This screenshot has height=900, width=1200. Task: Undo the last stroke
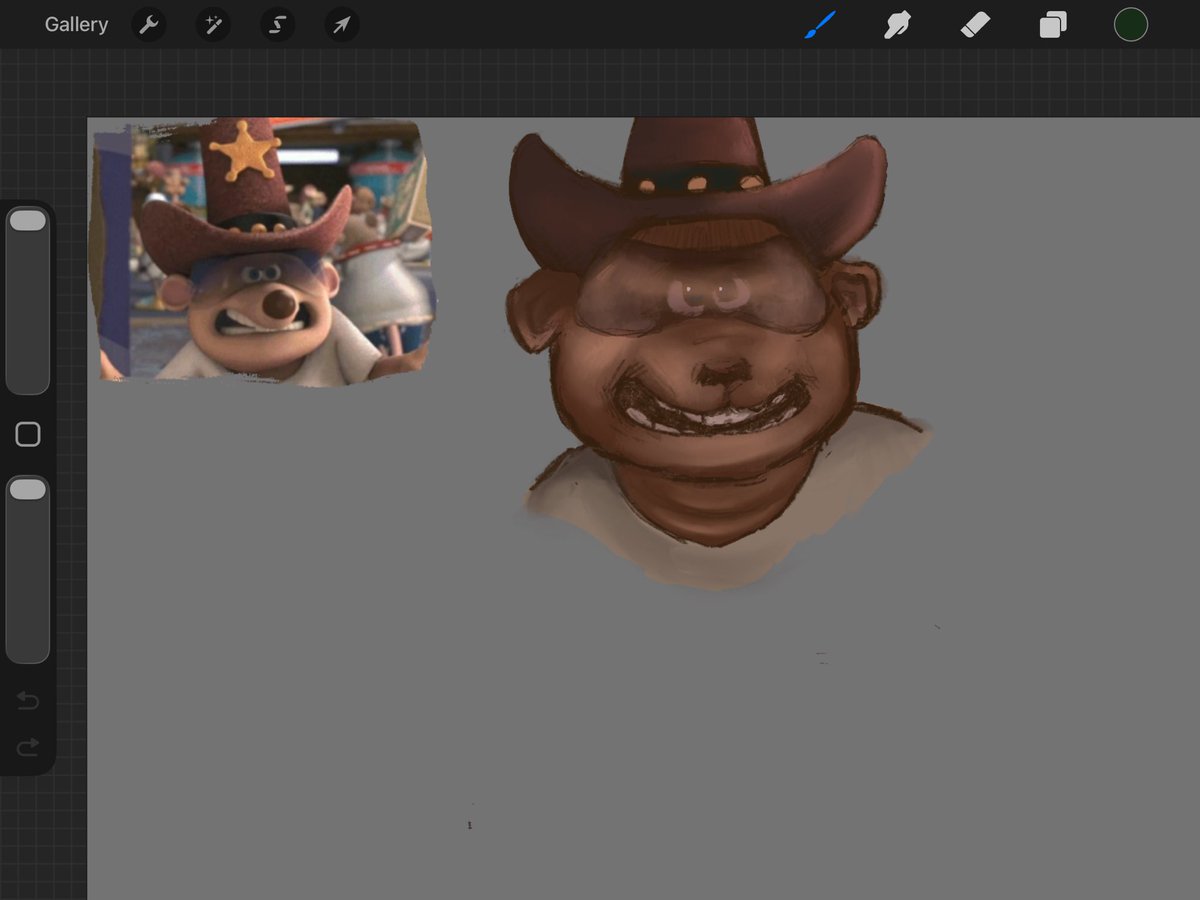(28, 701)
